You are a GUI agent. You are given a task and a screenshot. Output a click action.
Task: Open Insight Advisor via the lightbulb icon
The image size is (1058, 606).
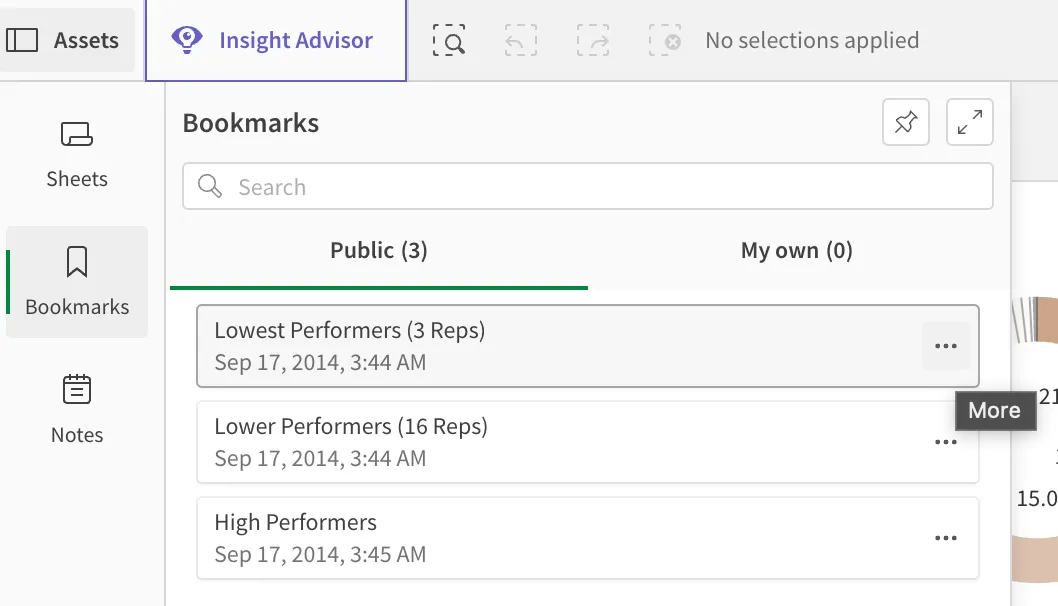(x=275, y=40)
